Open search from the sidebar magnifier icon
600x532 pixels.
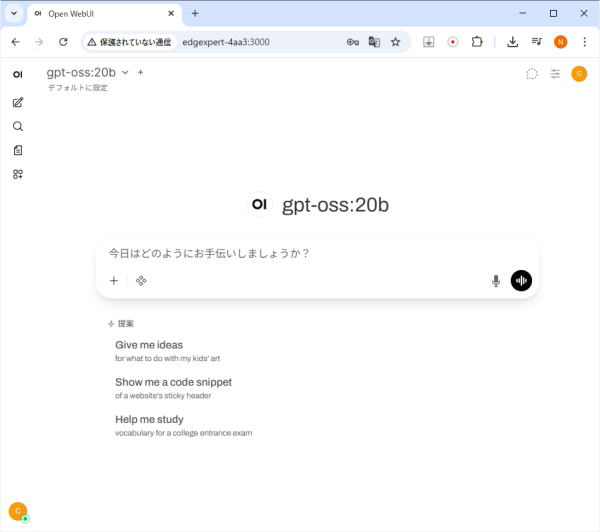(x=18, y=127)
